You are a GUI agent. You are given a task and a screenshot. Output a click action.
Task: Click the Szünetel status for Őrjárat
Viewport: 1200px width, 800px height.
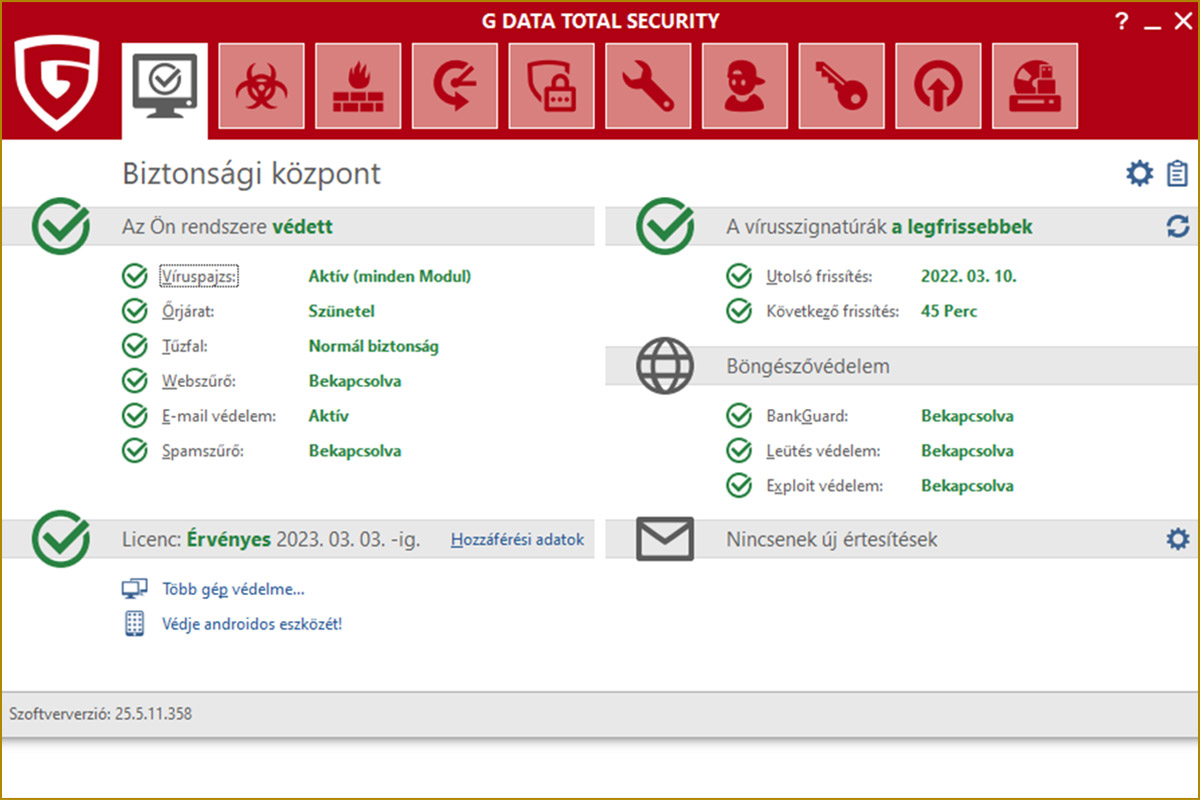click(x=342, y=311)
